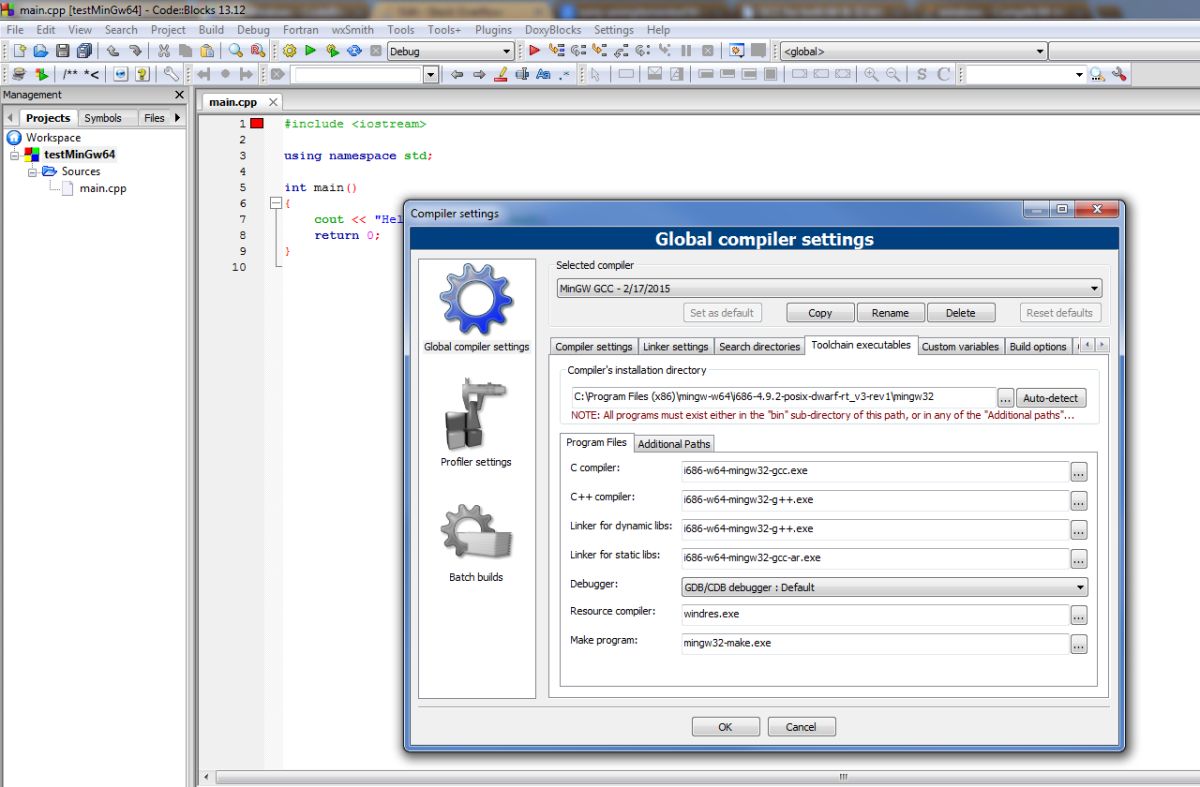Switch to the Symbols tab in Management

tap(103, 118)
